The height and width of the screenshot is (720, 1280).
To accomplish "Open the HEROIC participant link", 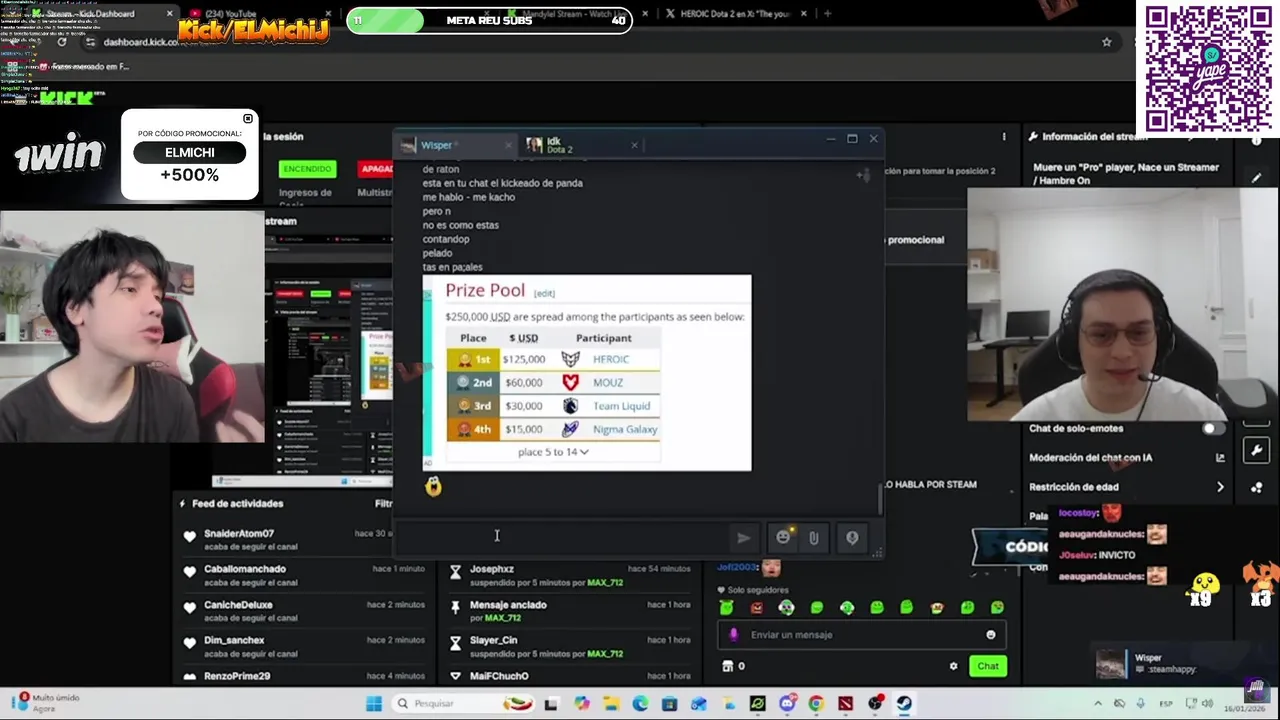I will pos(610,359).
